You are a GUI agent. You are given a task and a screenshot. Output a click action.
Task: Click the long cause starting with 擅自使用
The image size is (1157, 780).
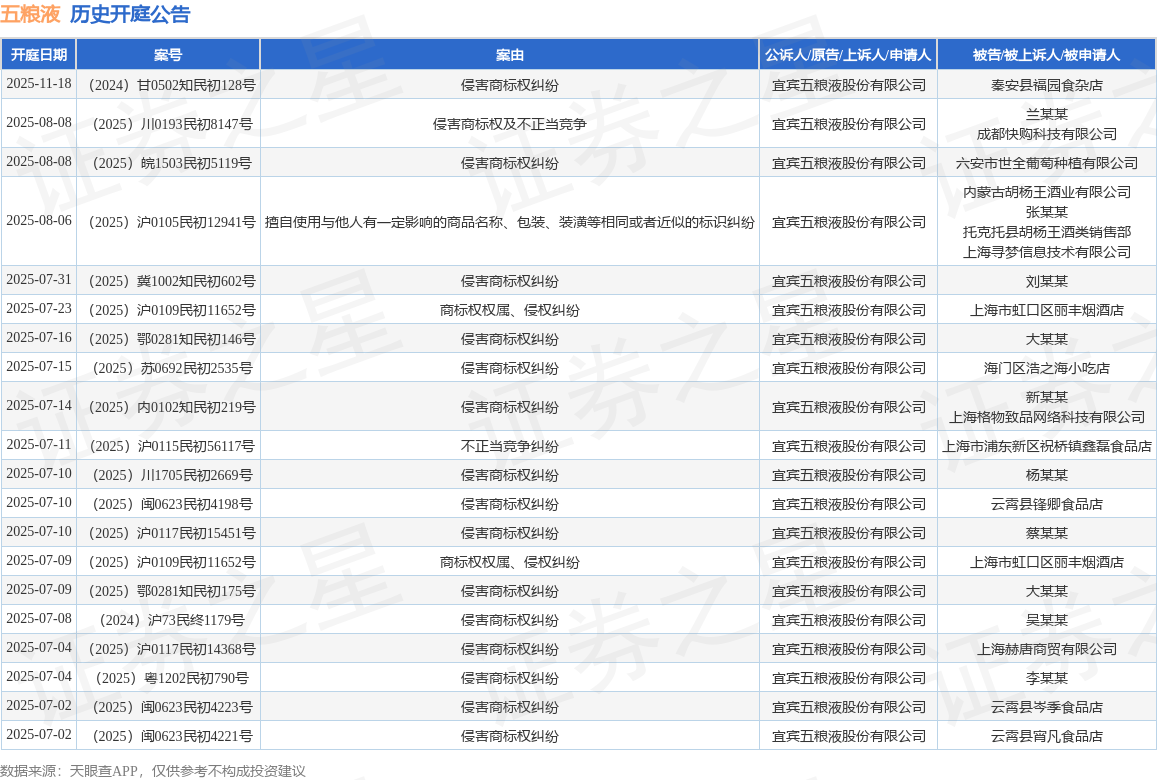coord(510,222)
